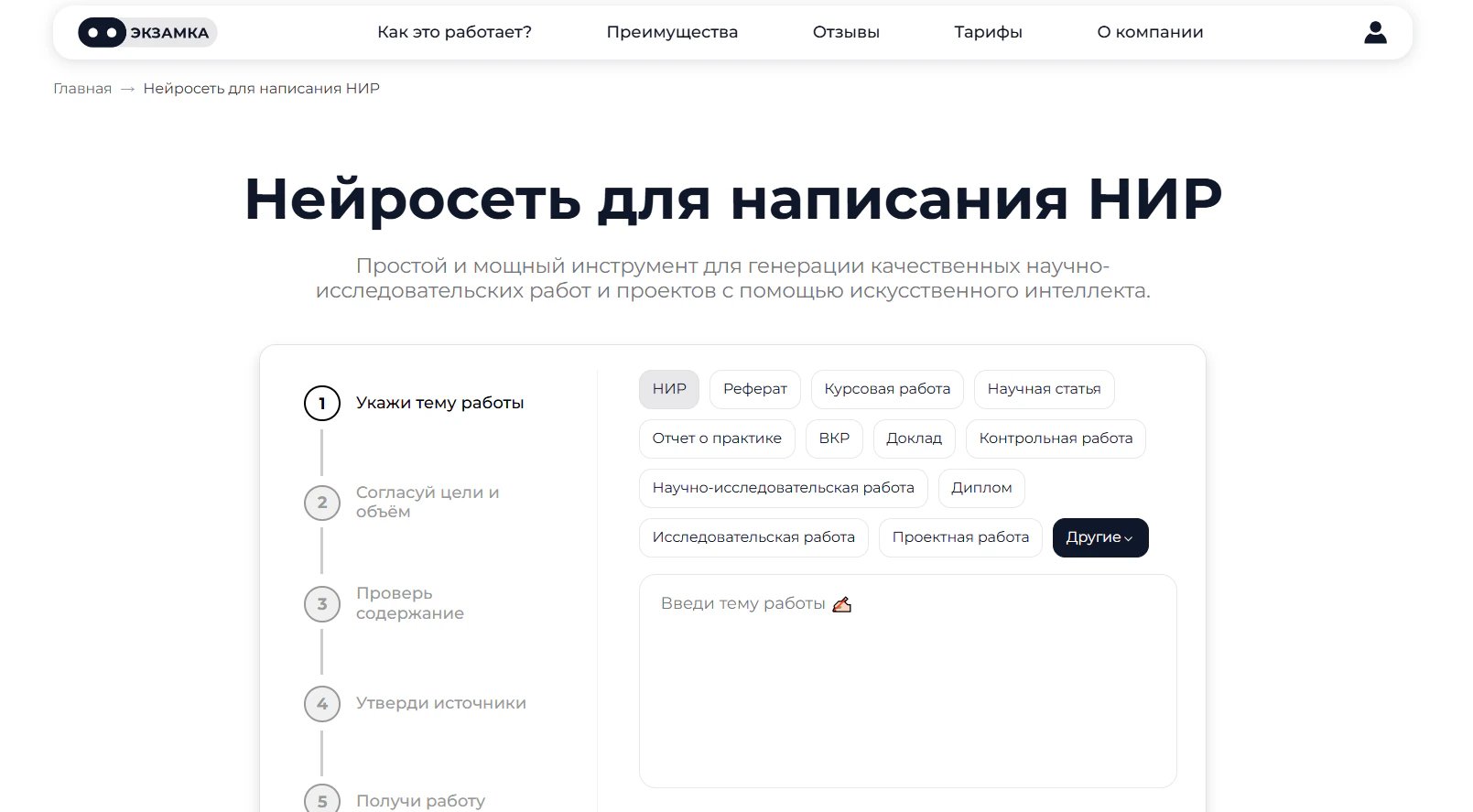Image resolution: width=1473 pixels, height=812 pixels.
Task: Select the 'Исследовательская работа' chip
Action: point(753,537)
